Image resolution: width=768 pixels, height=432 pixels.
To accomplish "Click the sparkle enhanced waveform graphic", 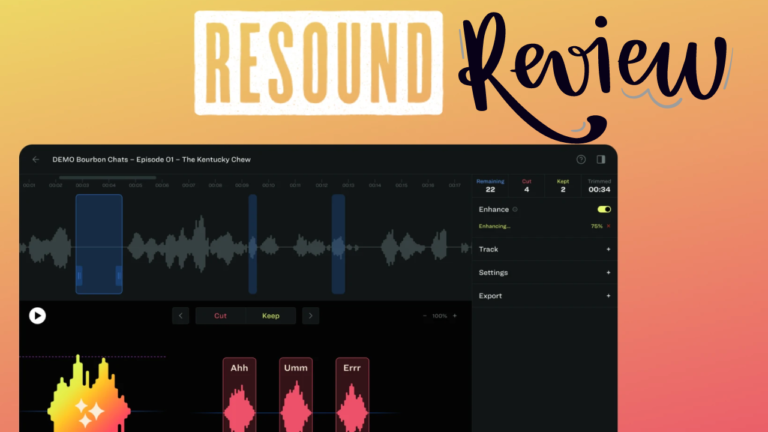I will [x=89, y=394].
